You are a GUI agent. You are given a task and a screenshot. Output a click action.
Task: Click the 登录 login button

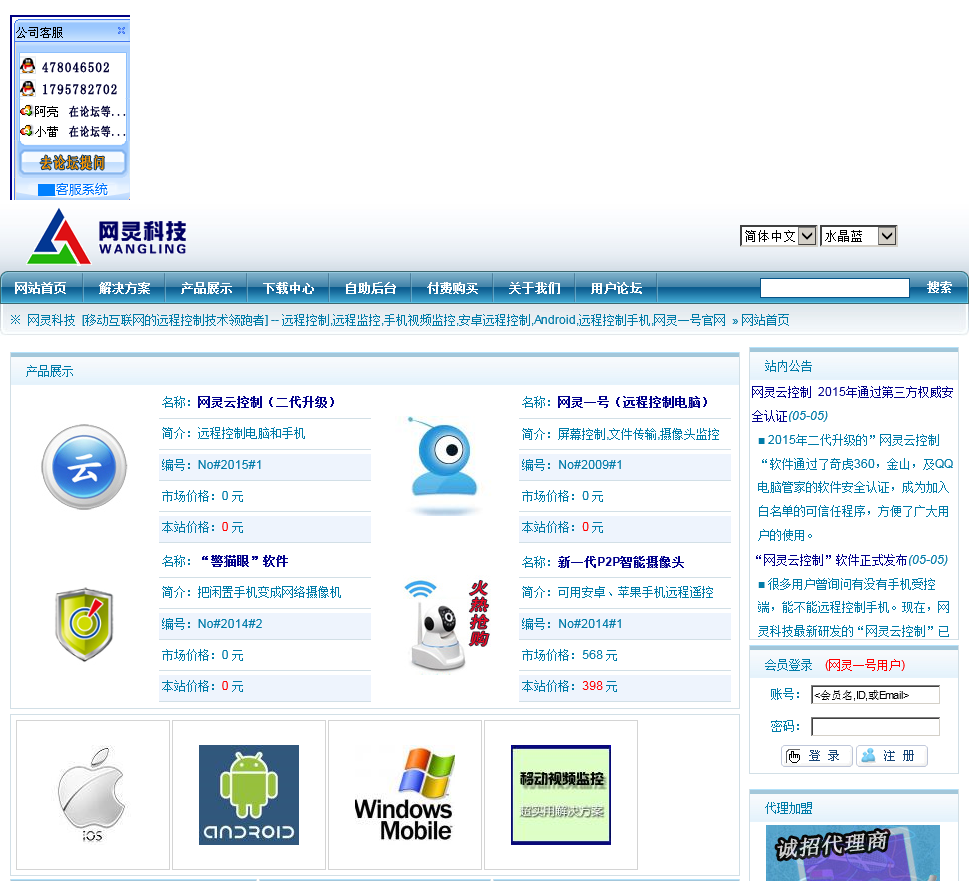[x=817, y=756]
